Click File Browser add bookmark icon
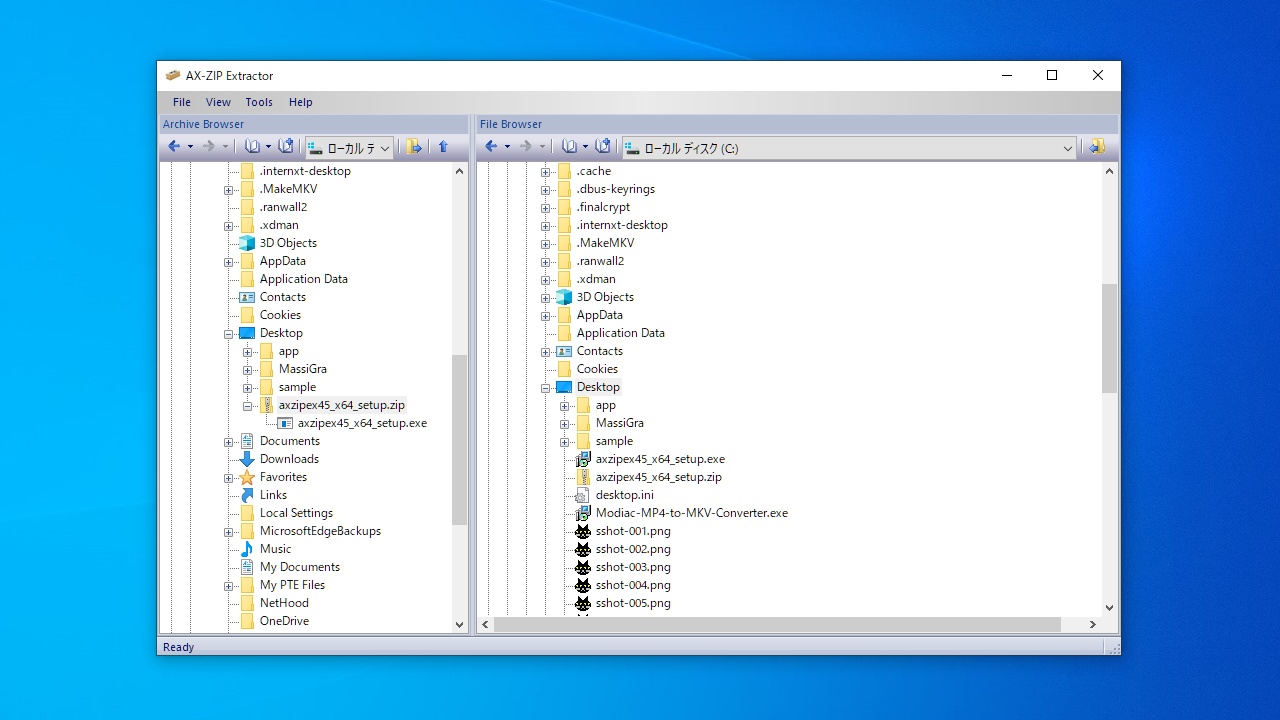Image resolution: width=1280 pixels, height=720 pixels. coord(603,147)
